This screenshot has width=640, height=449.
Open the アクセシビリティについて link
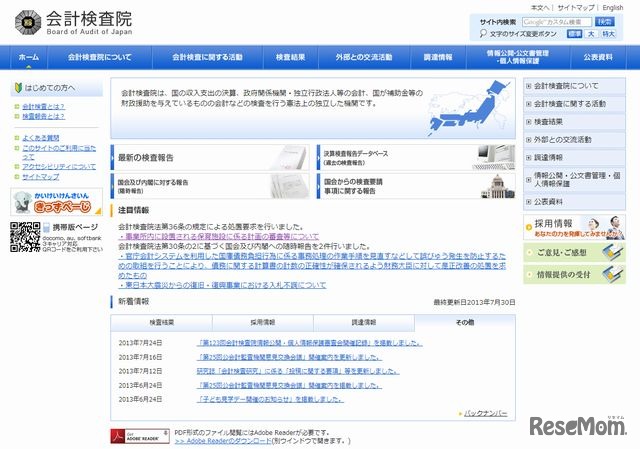[x=59, y=167]
